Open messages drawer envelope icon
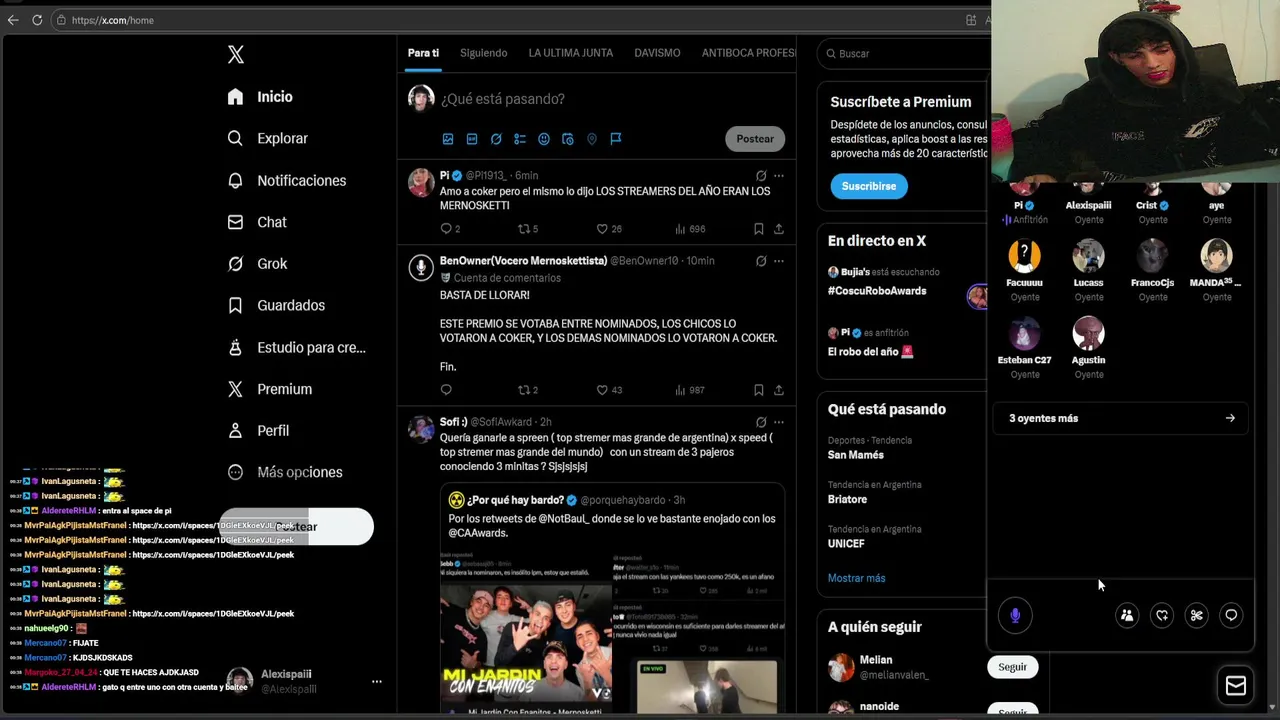 1236,685
